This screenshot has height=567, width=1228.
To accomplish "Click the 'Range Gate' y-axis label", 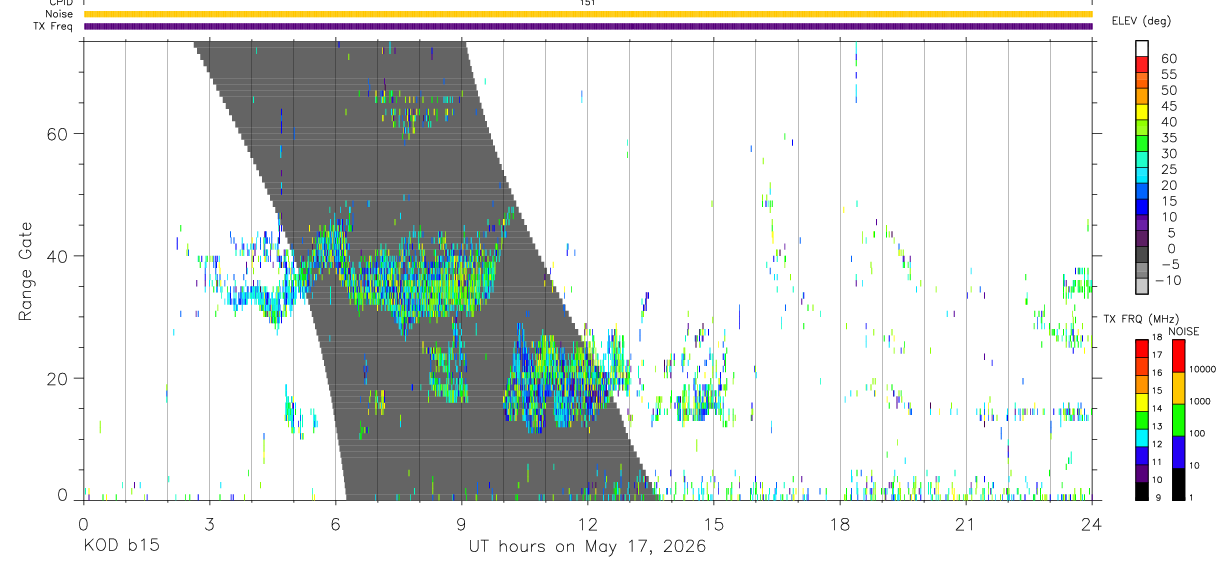I will pyautogui.click(x=25, y=272).
